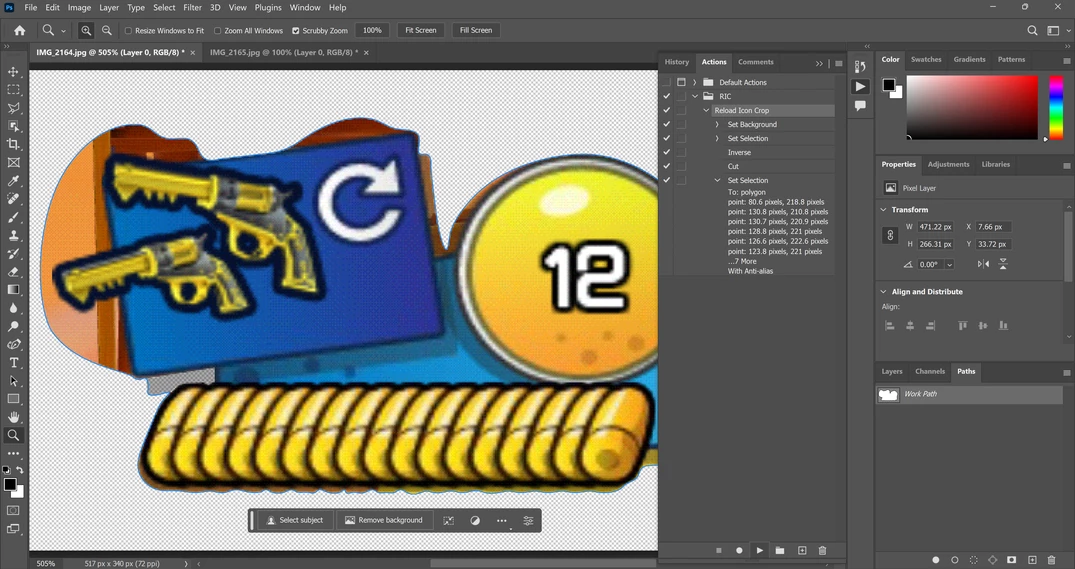Select the Horizontal Type tool
Viewport: 1075px width, 569px height.
(13, 363)
